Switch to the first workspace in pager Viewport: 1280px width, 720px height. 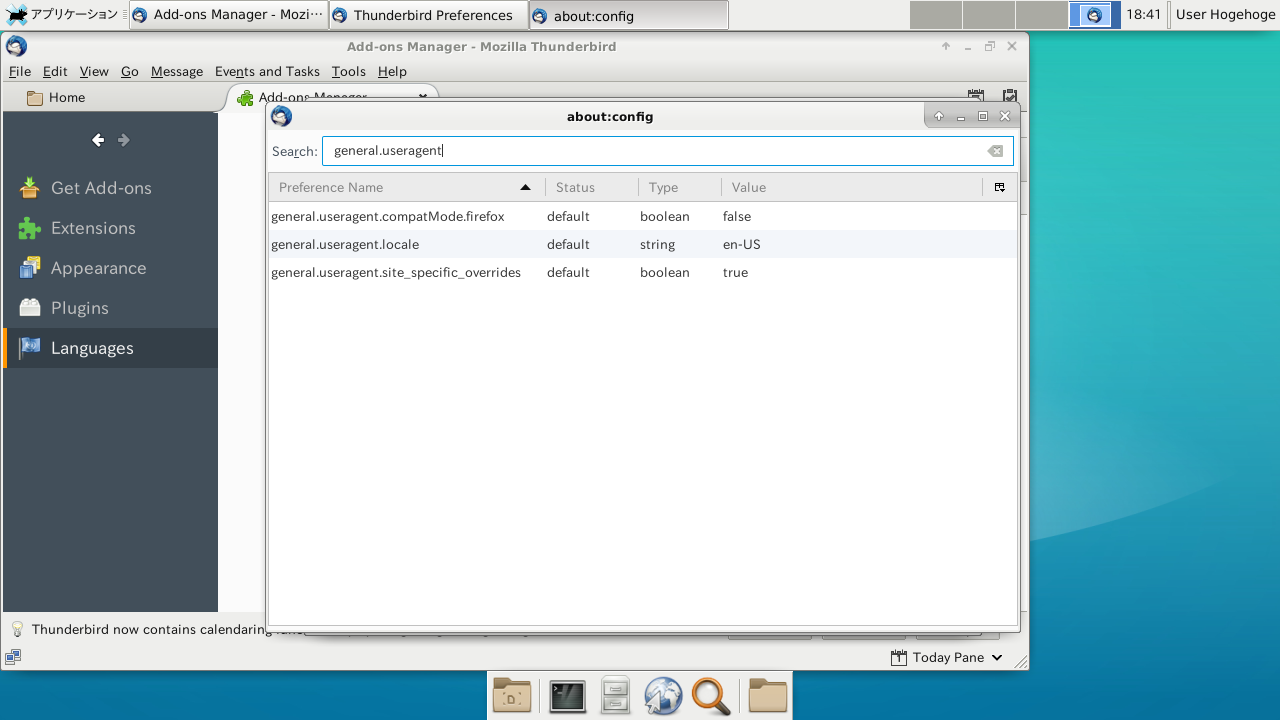936,15
